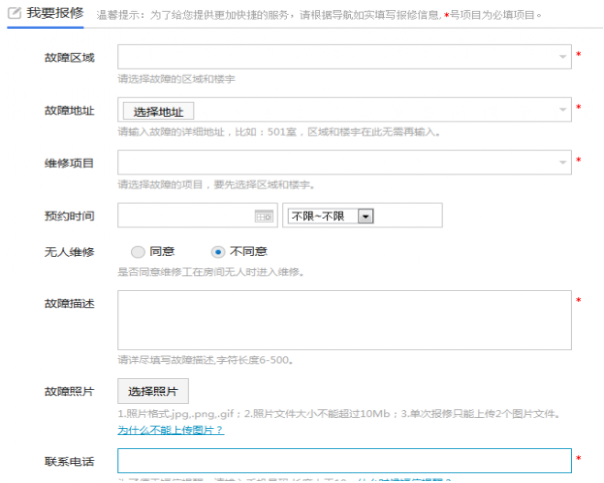
Task: Open the calendar icon in 预约时间
Action: [264, 215]
